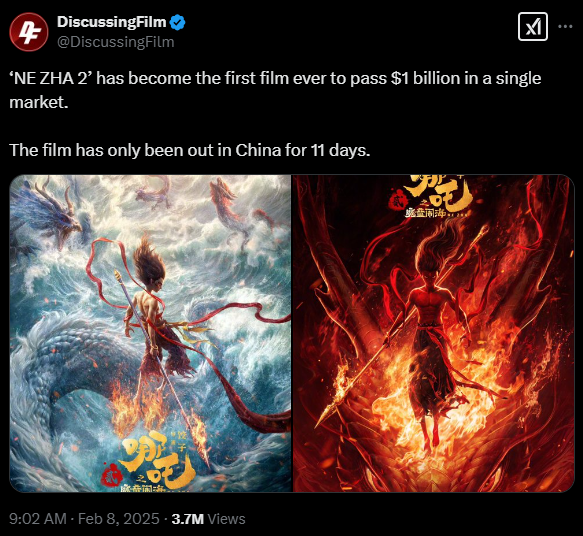The height and width of the screenshot is (536, 583).
Task: Click the Feb 8, 2025 date
Action: tap(119, 519)
